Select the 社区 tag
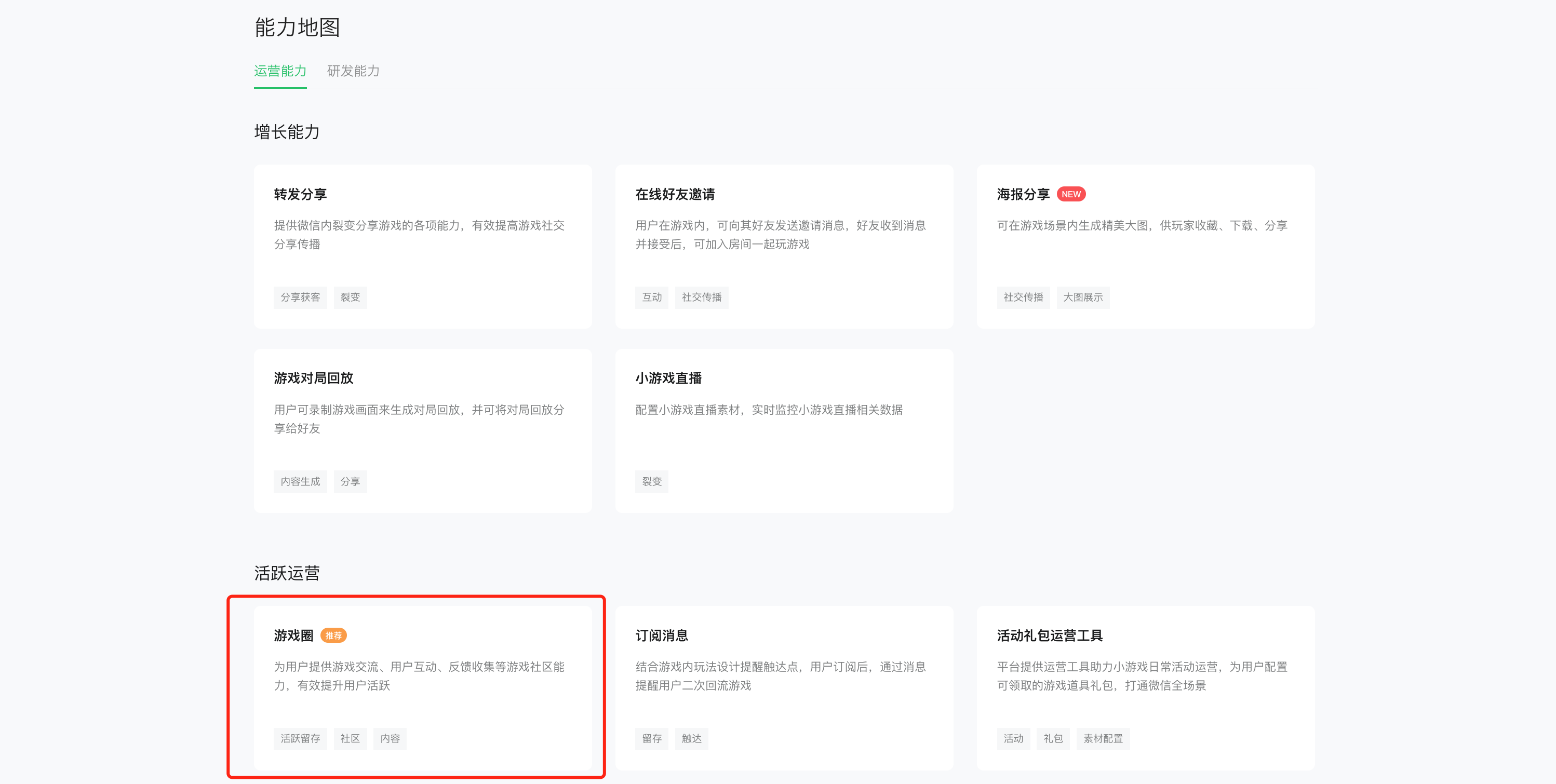1556x784 pixels. coord(351,739)
